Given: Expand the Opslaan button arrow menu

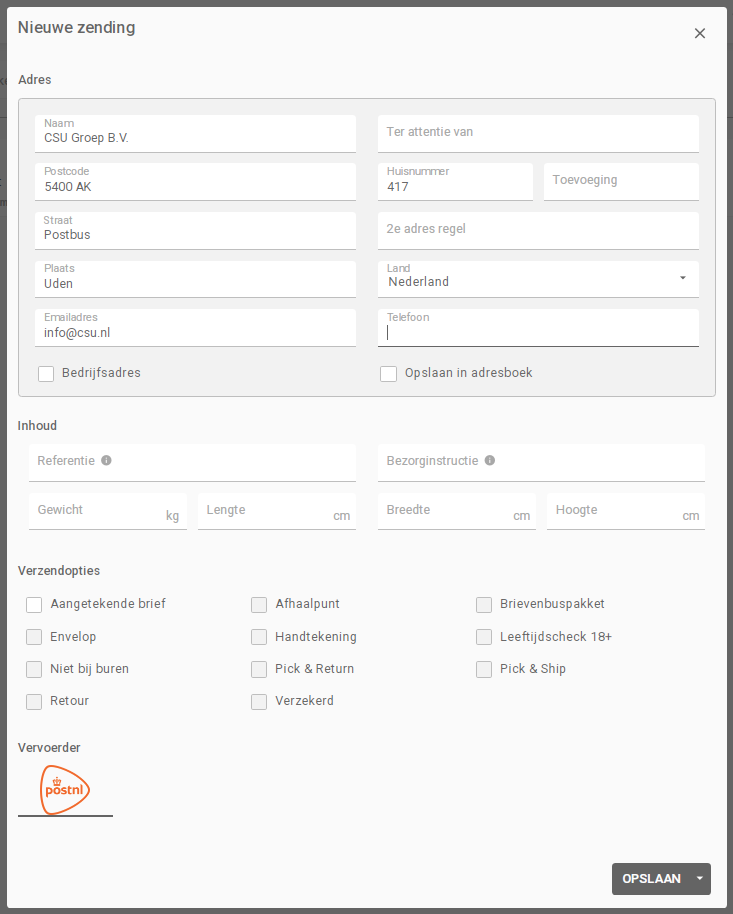Looking at the screenshot, I should [x=700, y=879].
